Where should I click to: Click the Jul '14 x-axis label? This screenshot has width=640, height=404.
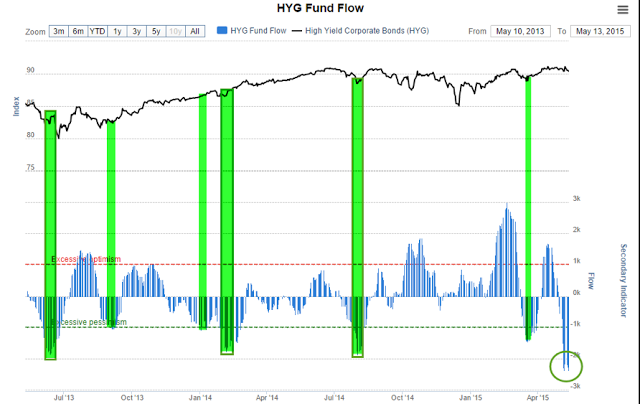click(336, 397)
